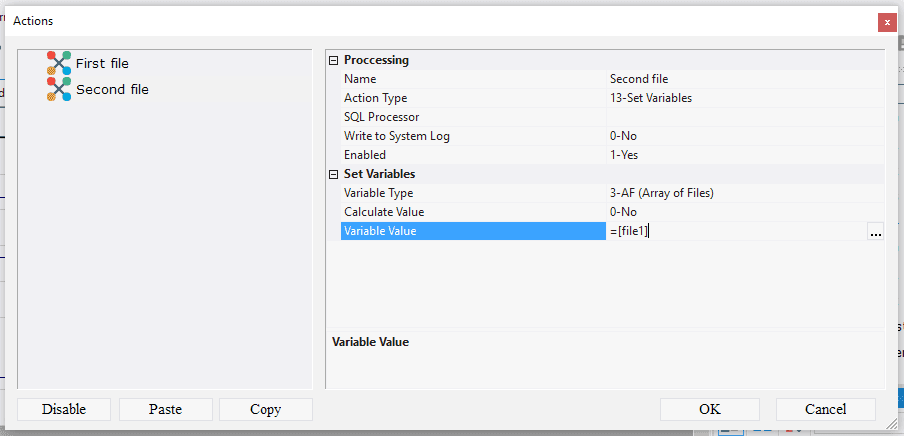
Task: Click the Second file action icon
Action: pyautogui.click(x=59, y=90)
